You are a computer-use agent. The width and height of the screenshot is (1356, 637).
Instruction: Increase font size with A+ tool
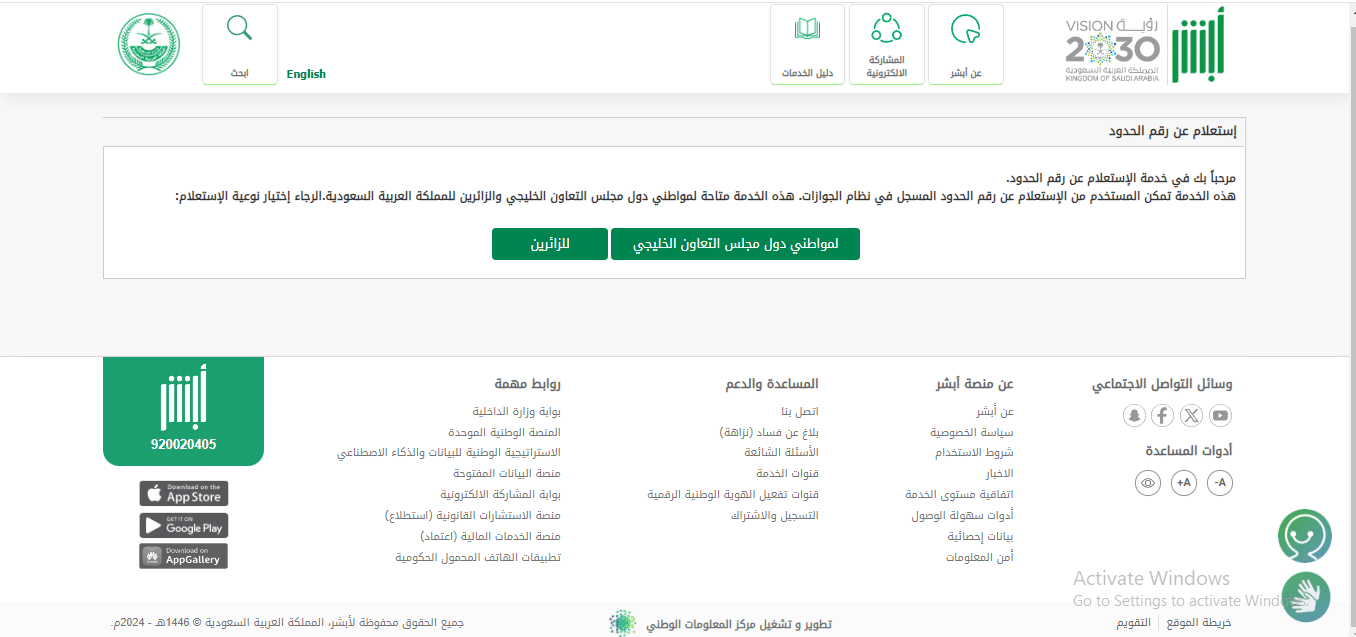click(1184, 483)
